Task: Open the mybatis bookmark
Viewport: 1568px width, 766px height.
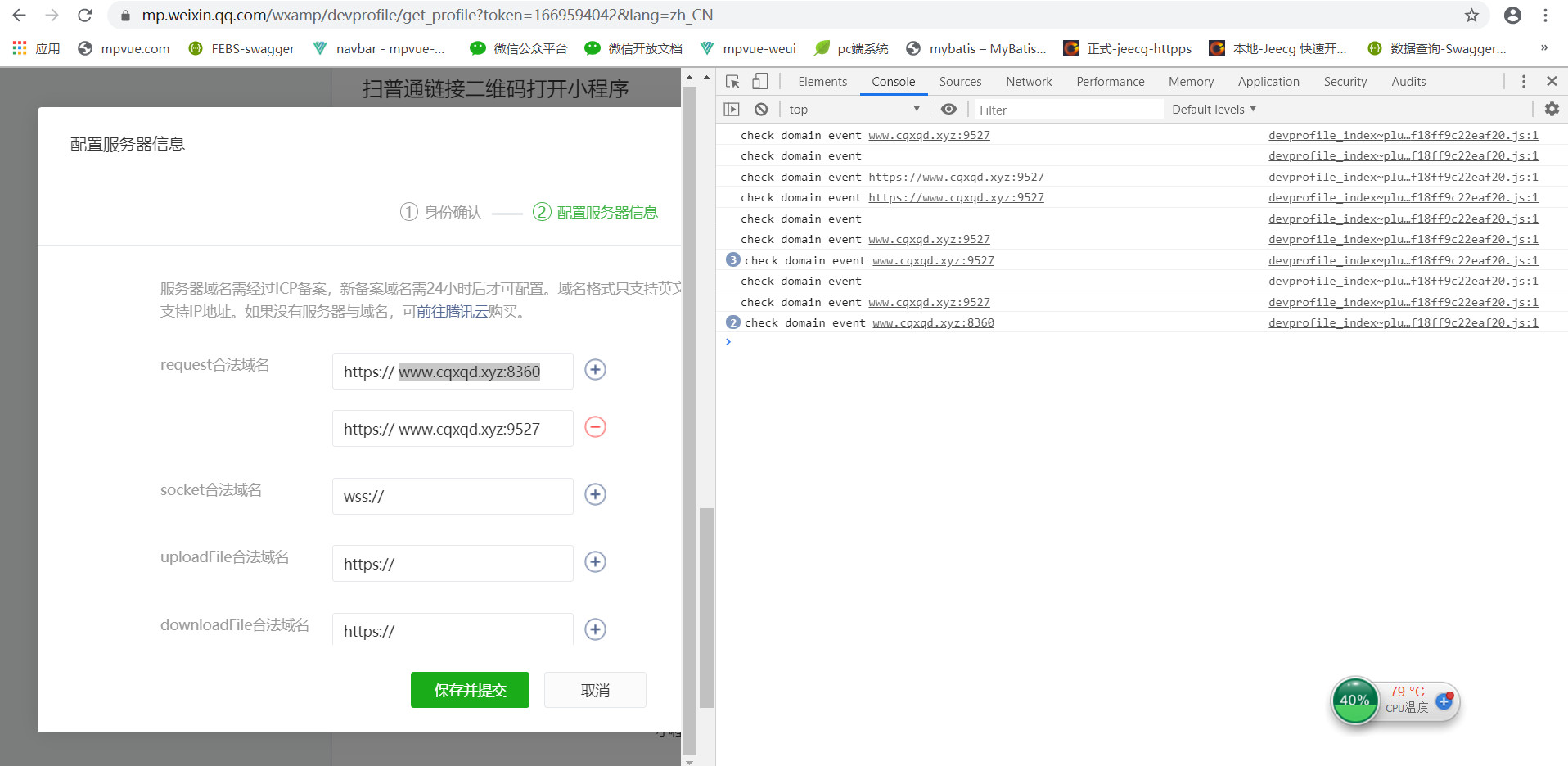Action: pyautogui.click(x=976, y=48)
